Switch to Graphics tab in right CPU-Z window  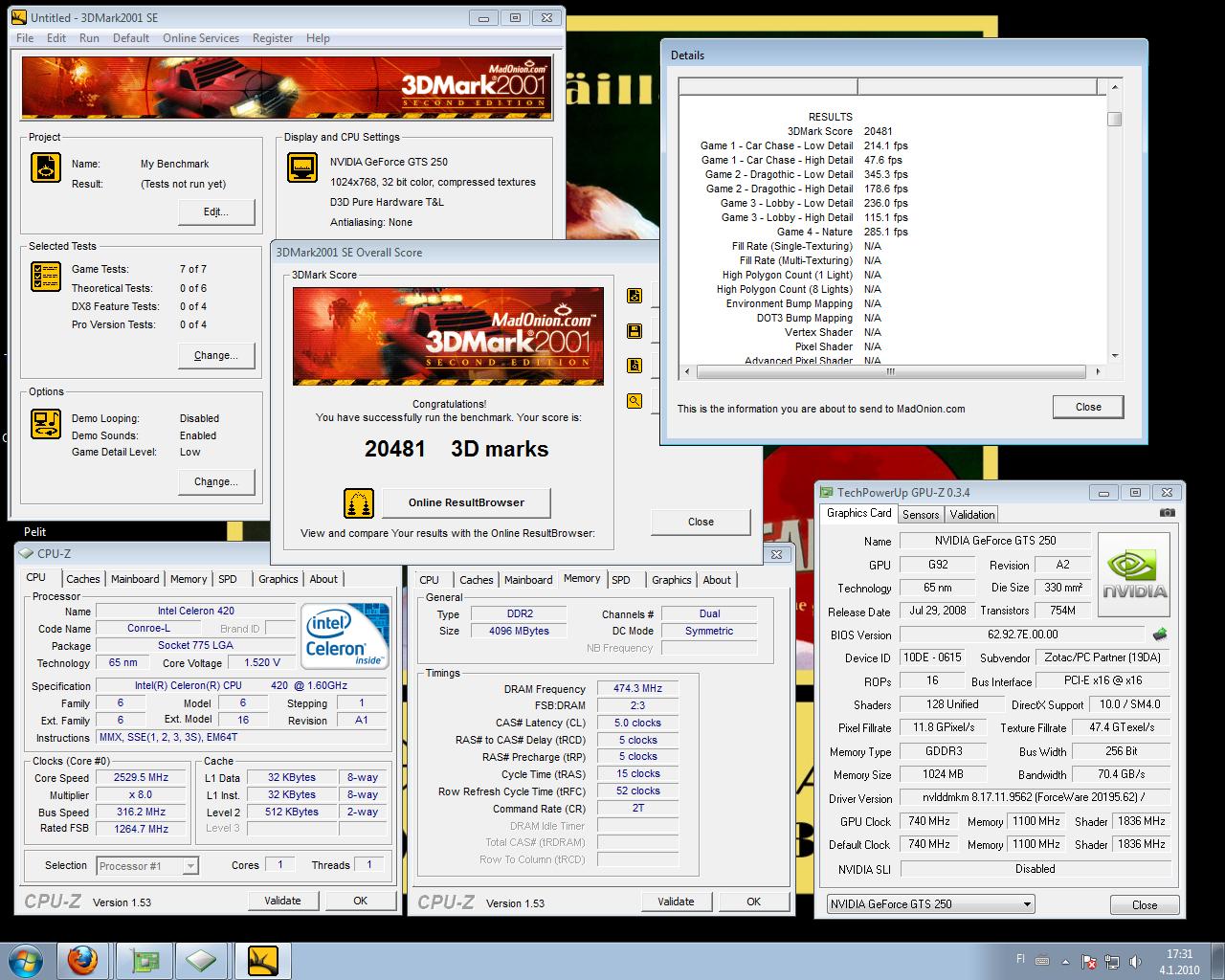672,580
